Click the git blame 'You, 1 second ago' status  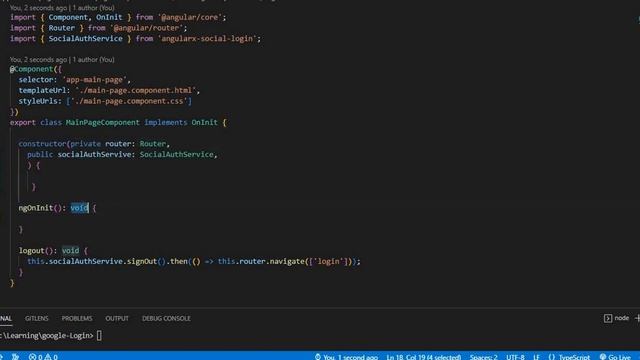tap(346, 357)
